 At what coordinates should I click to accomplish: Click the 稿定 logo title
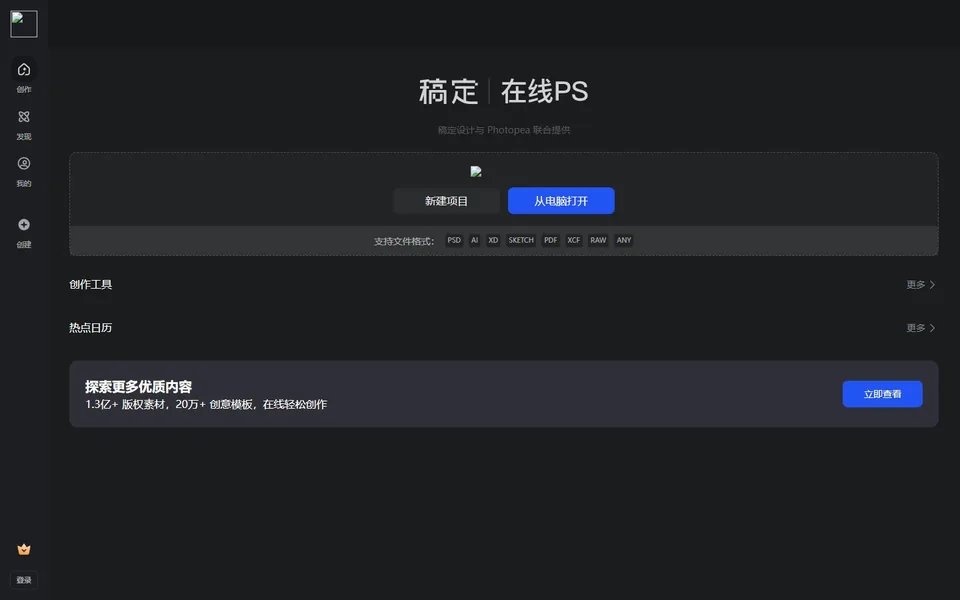(x=448, y=92)
